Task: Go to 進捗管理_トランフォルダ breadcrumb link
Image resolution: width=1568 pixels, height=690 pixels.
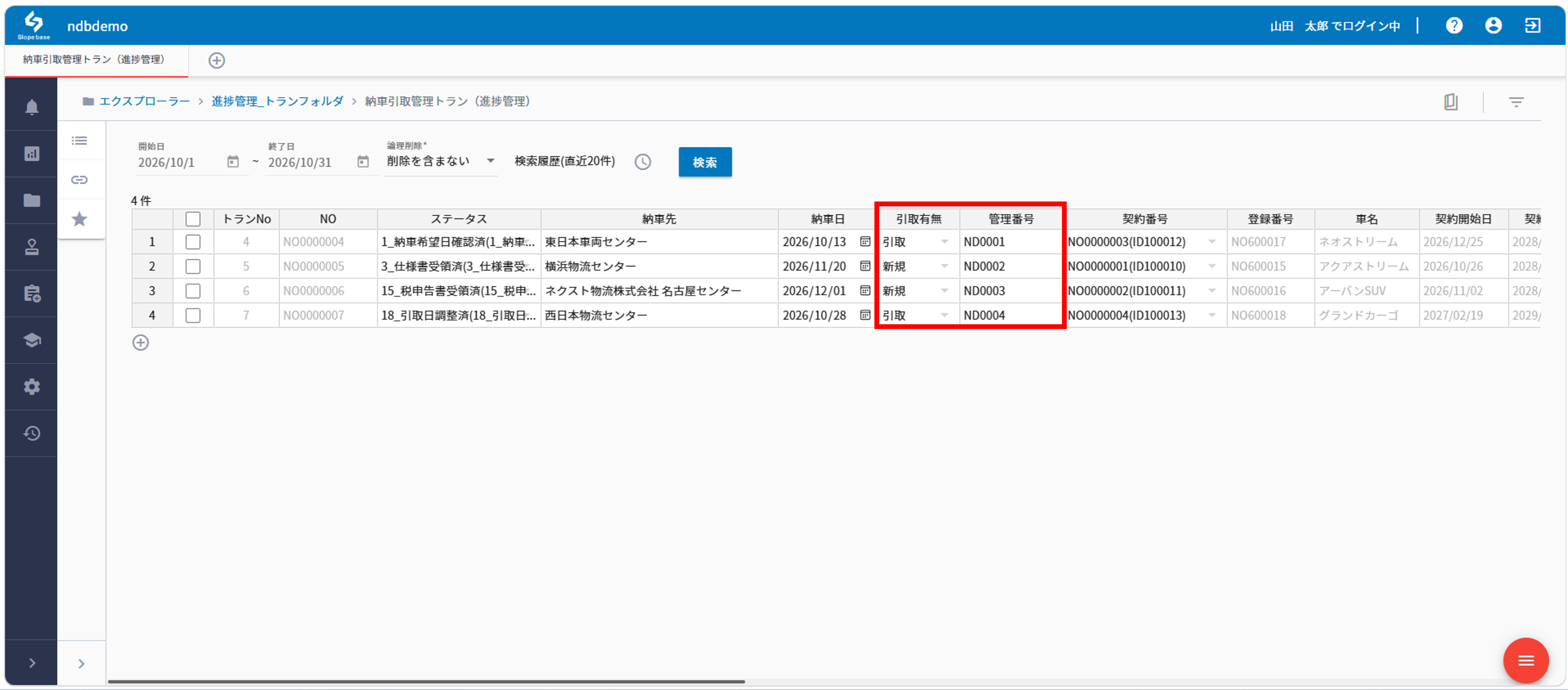Action: point(278,101)
